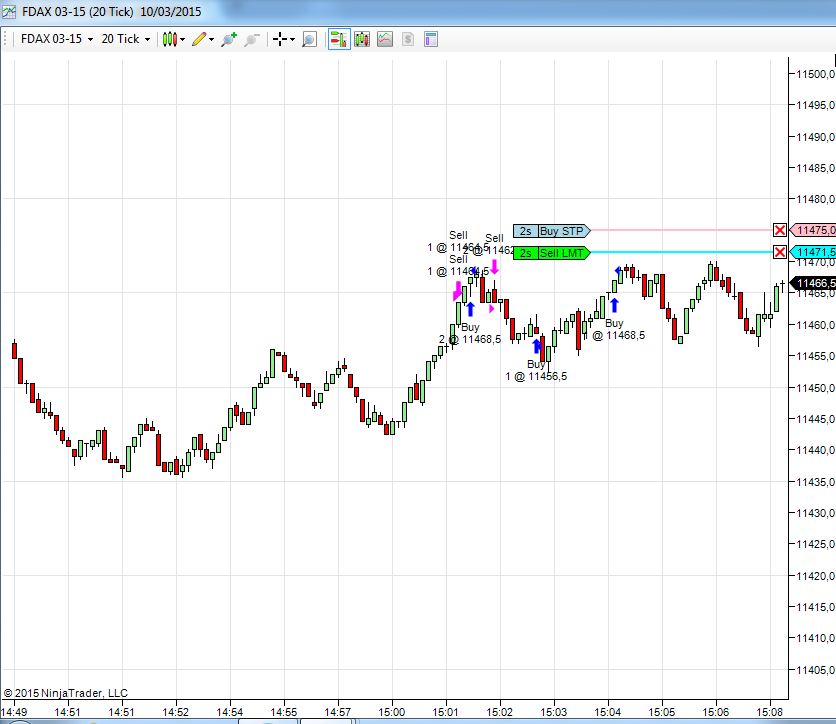
Task: Select the 2s Buy STP order flag
Action: (x=552, y=231)
